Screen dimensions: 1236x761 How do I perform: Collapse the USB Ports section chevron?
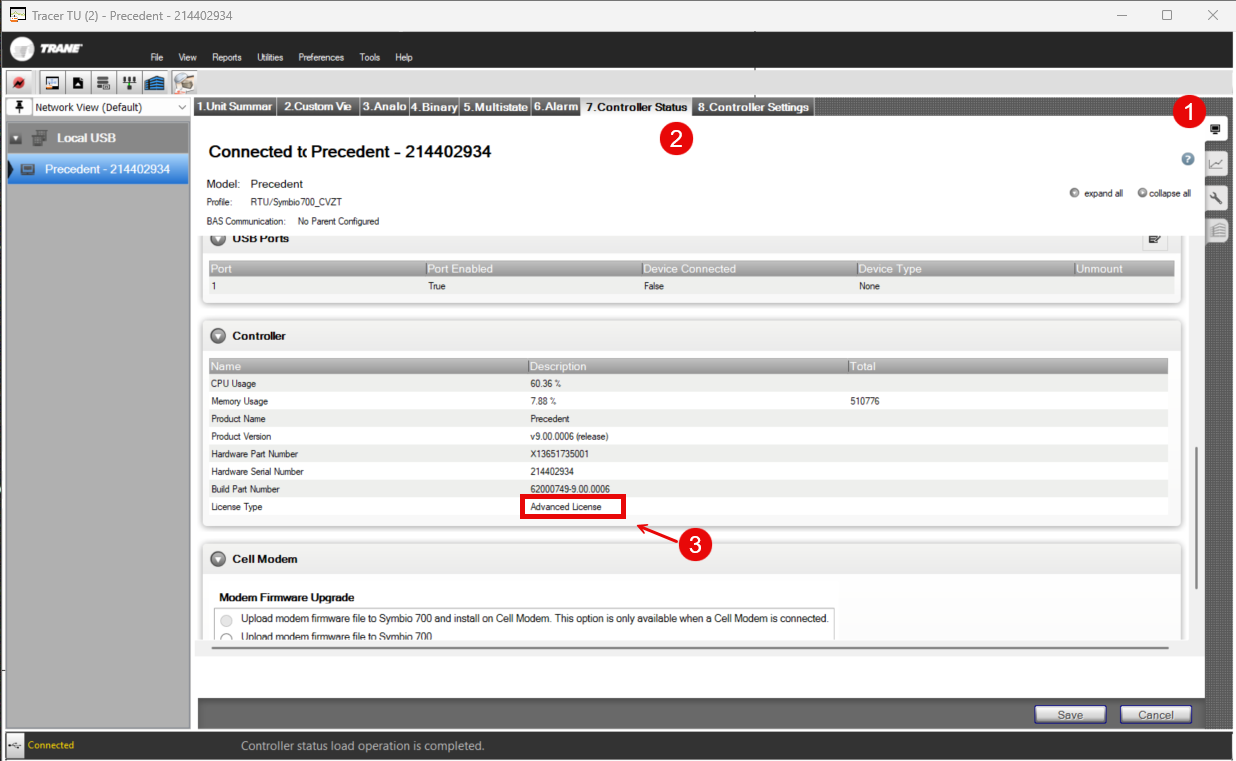coord(218,239)
